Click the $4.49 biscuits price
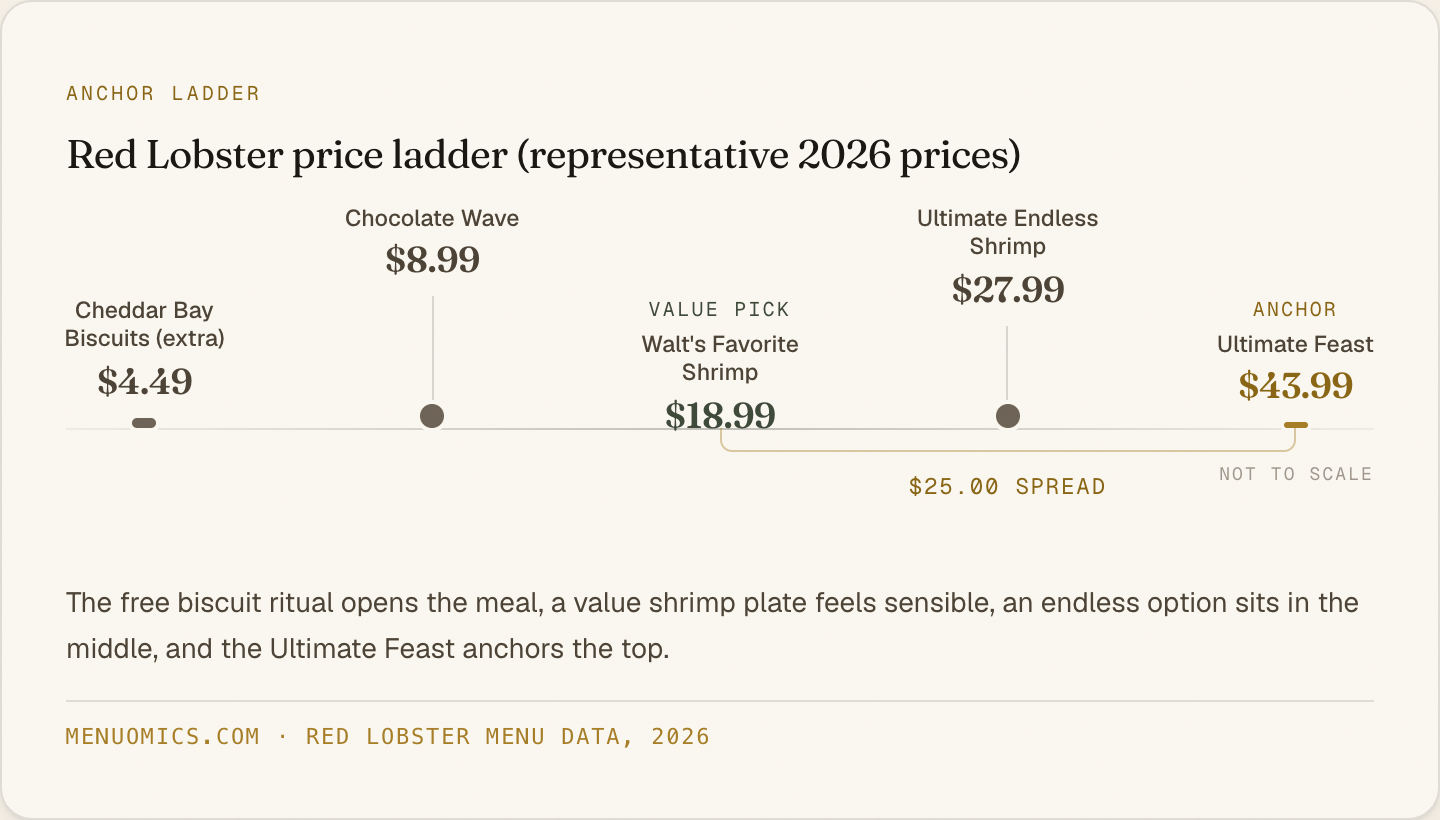Viewport: 1440px width, 820px height. pos(145,381)
